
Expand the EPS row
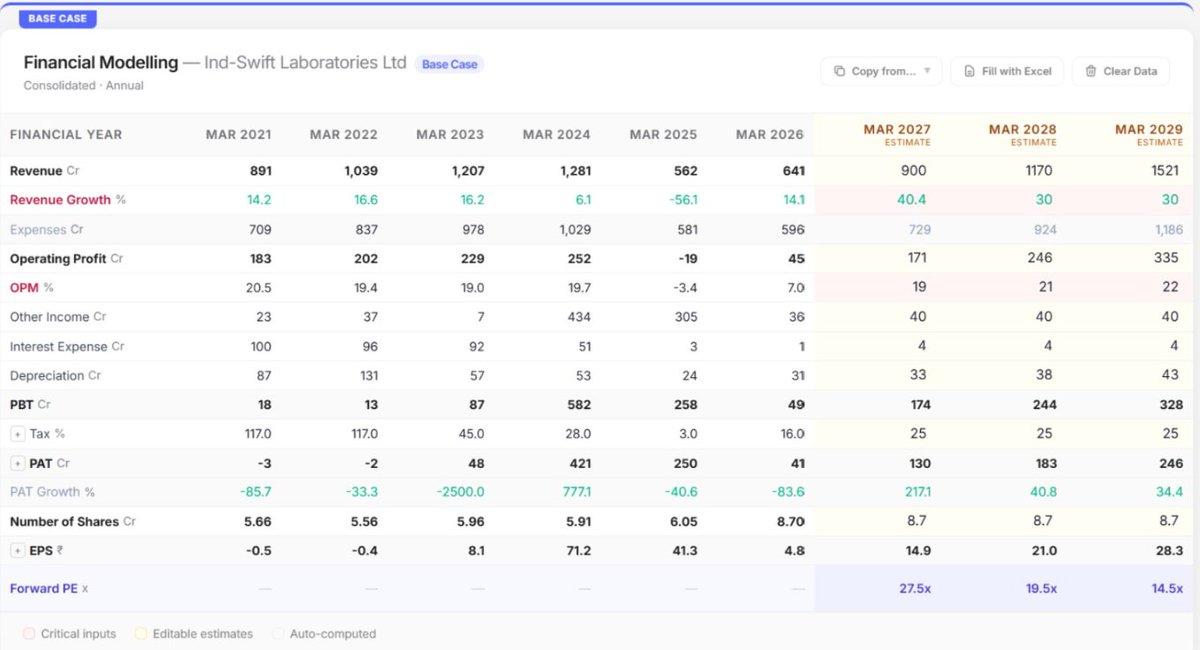[x=18, y=551]
